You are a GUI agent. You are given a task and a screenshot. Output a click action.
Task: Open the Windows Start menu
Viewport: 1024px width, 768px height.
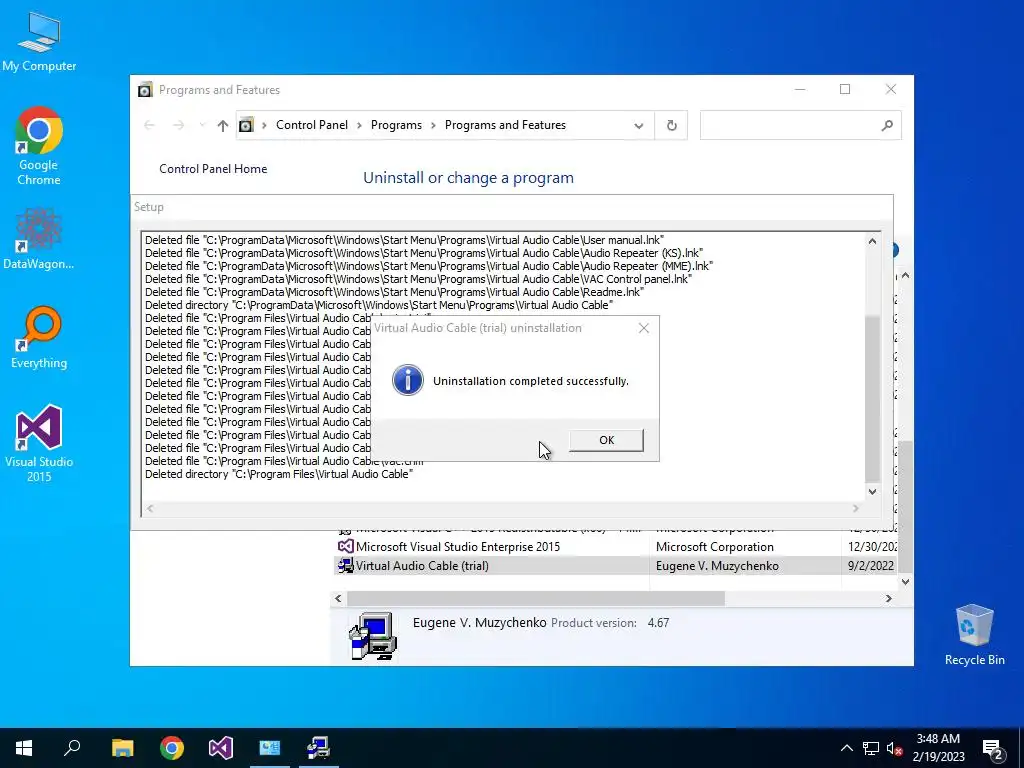click(x=24, y=748)
